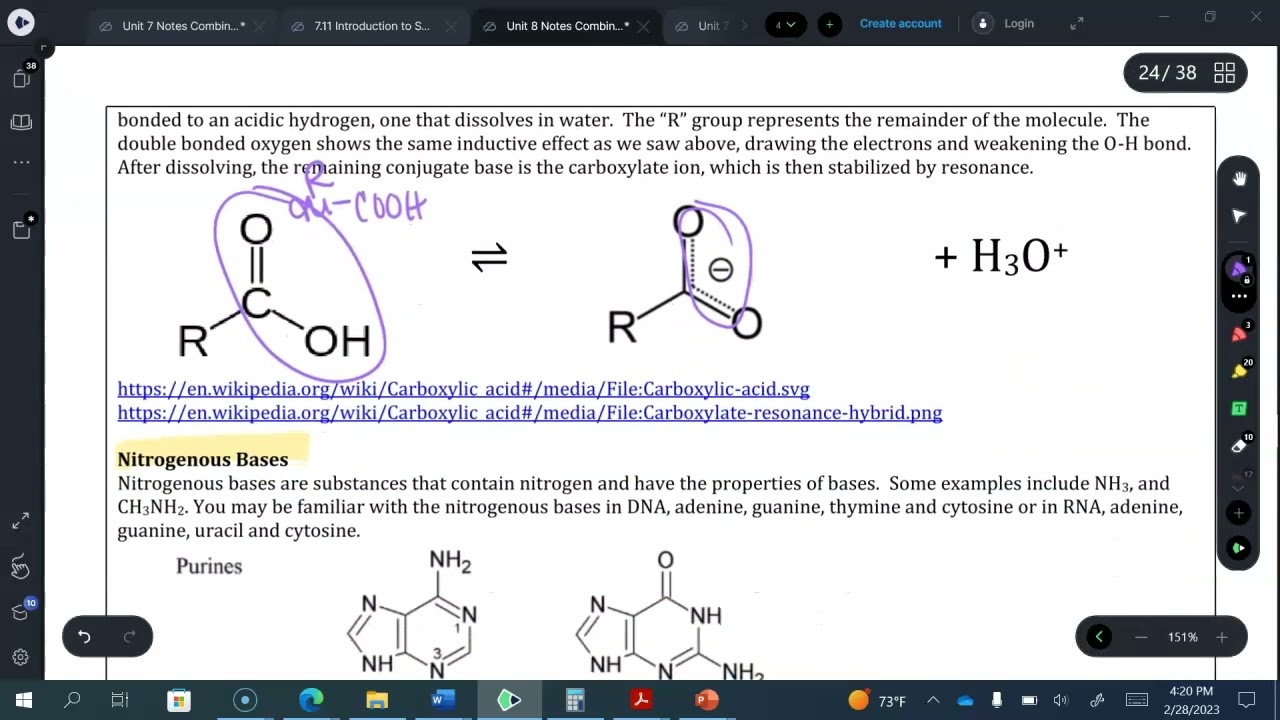This screenshot has height=720, width=1280.
Task: Expand the open tabs count dropdown
Action: (786, 24)
